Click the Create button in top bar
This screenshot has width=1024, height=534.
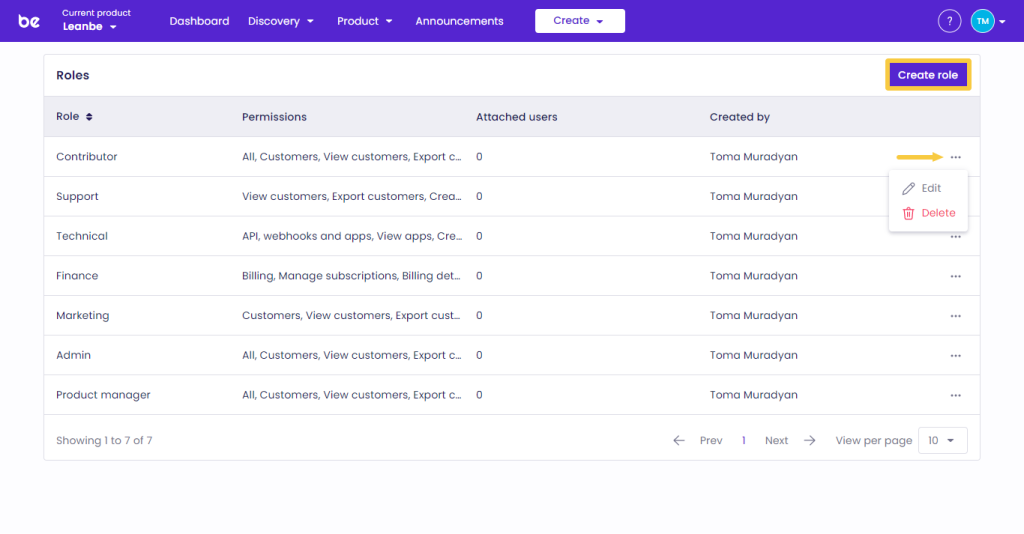579,21
